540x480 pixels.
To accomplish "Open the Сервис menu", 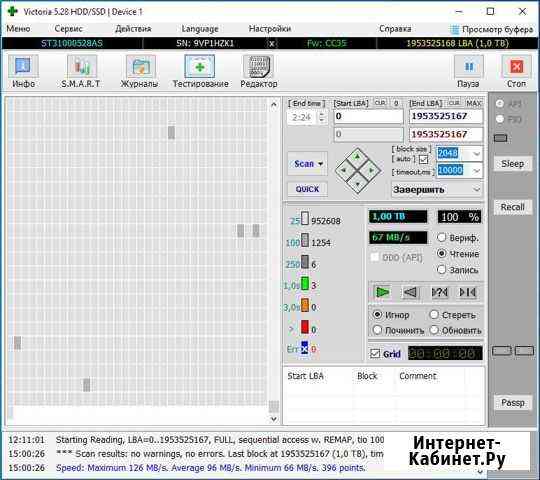I will point(68,29).
